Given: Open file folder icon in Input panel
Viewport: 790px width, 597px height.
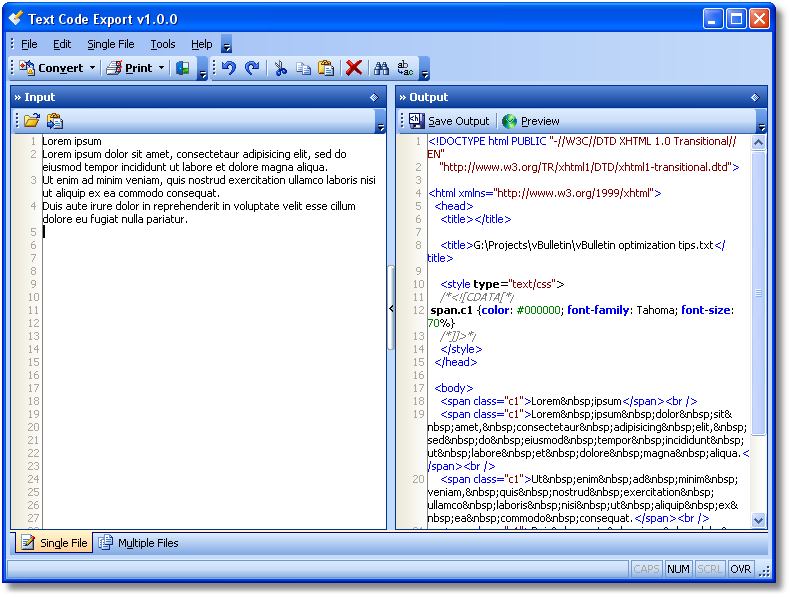Looking at the screenshot, I should [x=31, y=120].
